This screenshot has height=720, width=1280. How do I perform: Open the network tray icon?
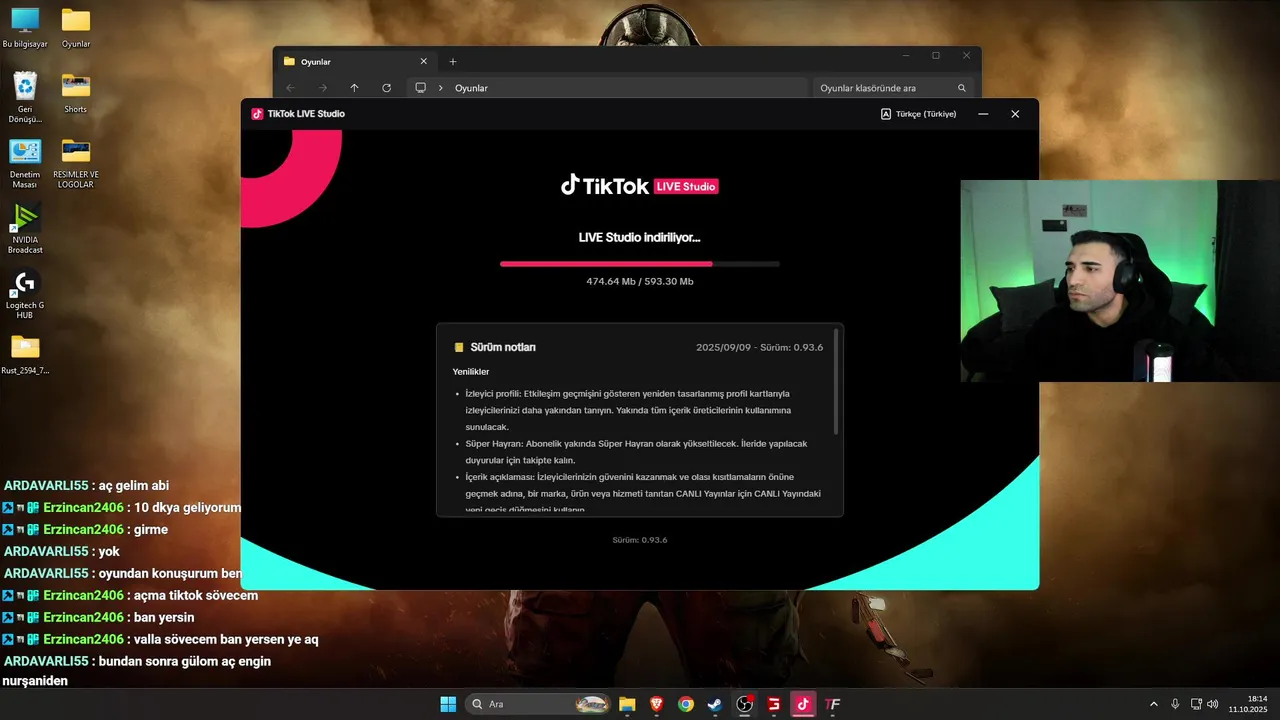(1196, 704)
